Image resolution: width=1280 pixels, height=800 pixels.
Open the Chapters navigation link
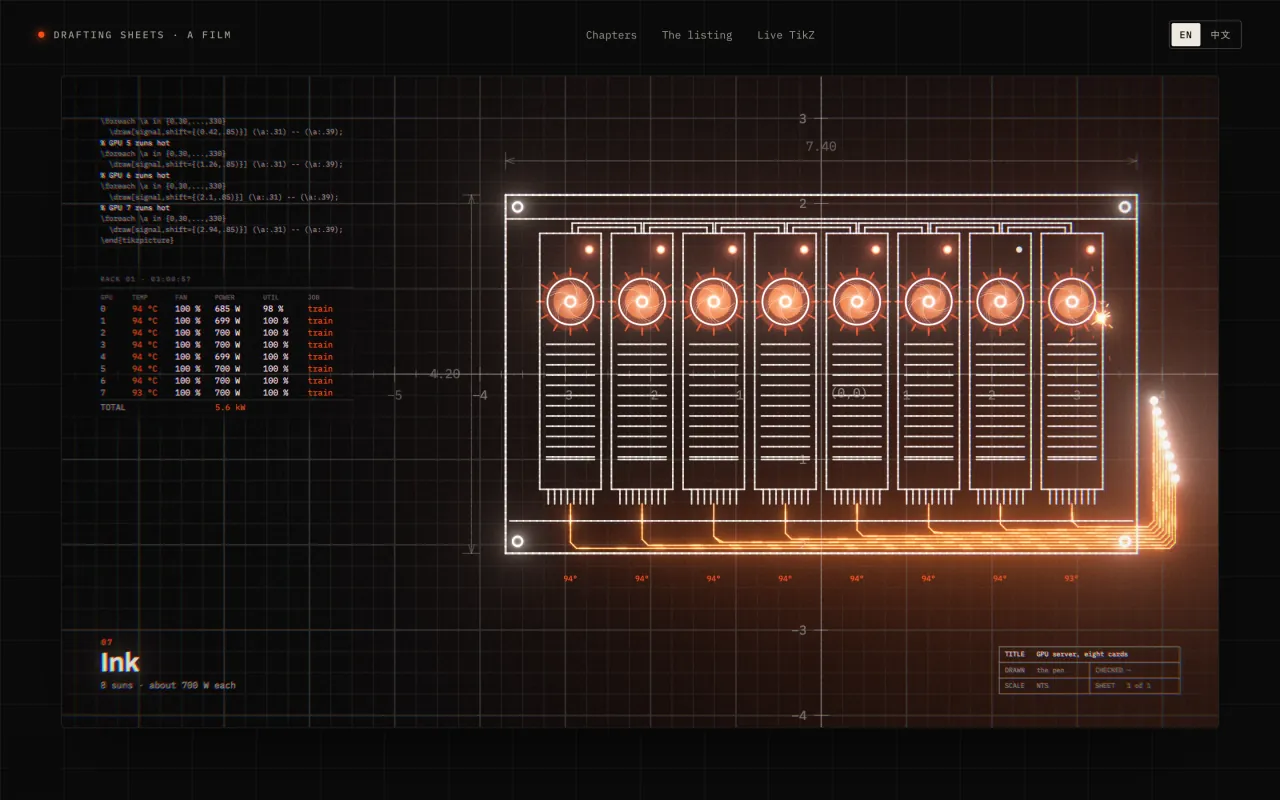(611, 35)
